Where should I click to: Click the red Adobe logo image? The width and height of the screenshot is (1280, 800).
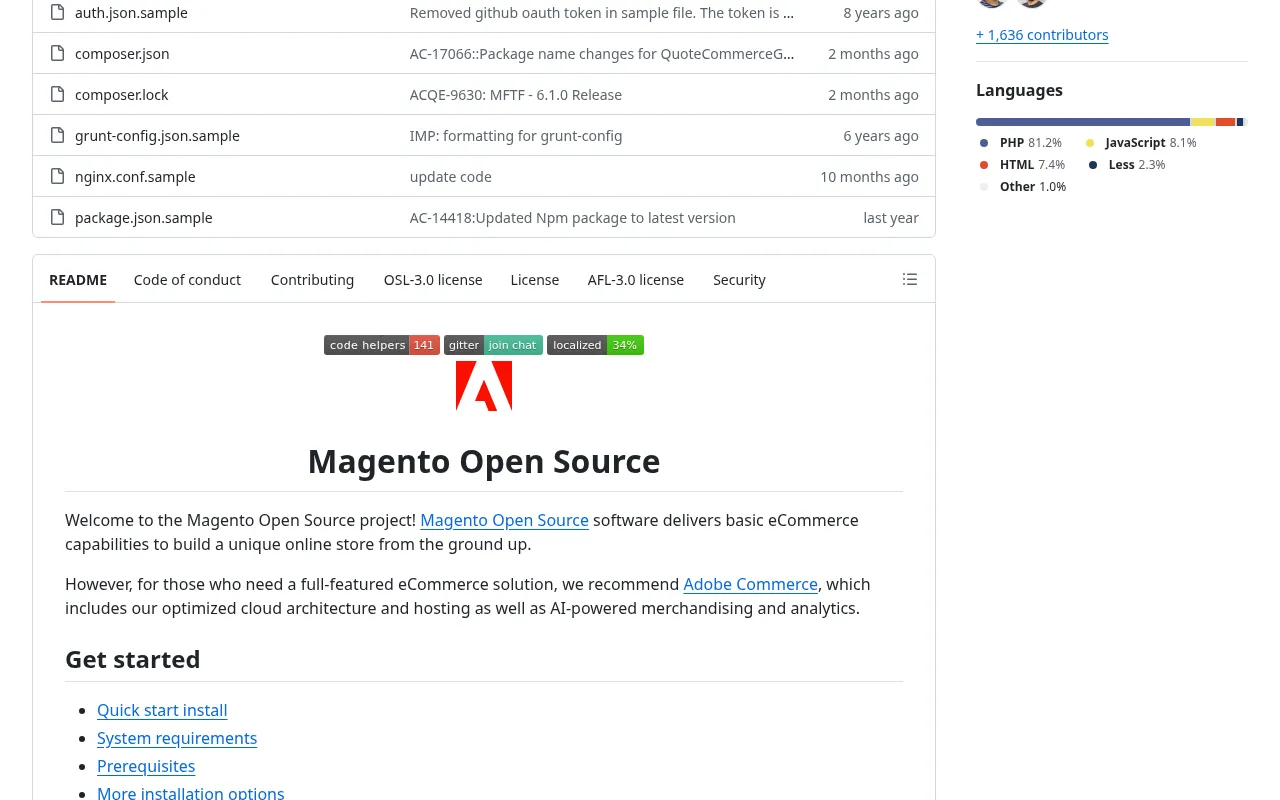[484, 386]
